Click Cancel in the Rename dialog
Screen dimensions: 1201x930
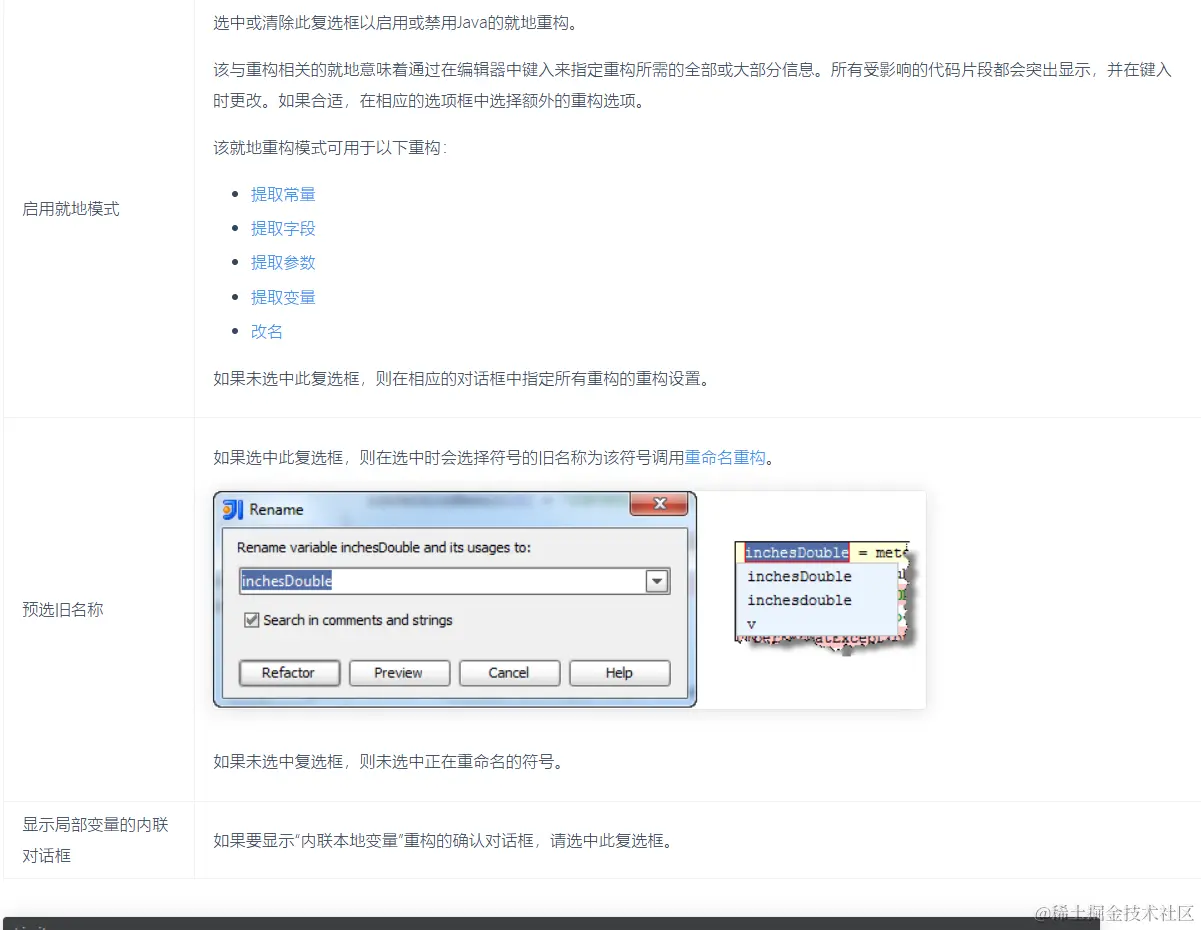pos(509,673)
